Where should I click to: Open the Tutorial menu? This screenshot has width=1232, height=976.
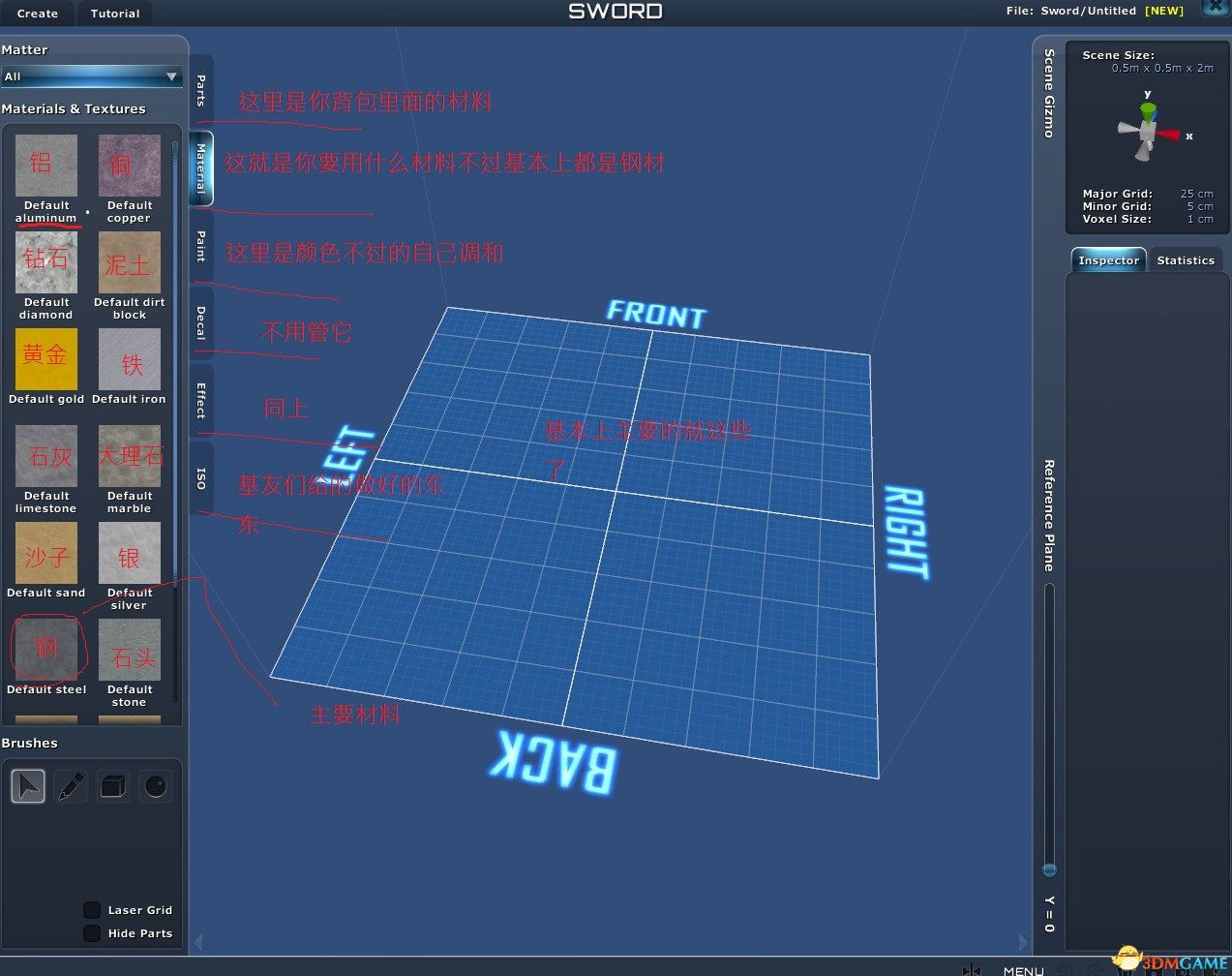pos(115,14)
